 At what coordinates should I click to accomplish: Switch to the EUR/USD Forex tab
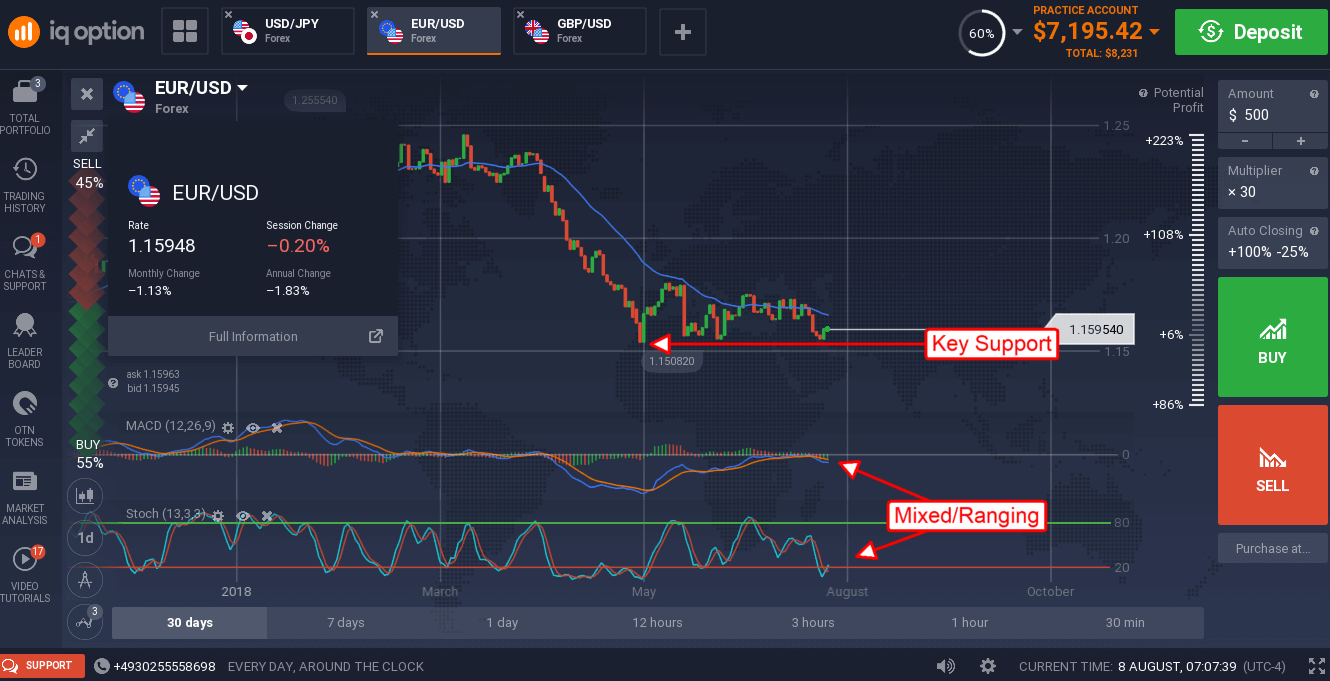coord(434,31)
